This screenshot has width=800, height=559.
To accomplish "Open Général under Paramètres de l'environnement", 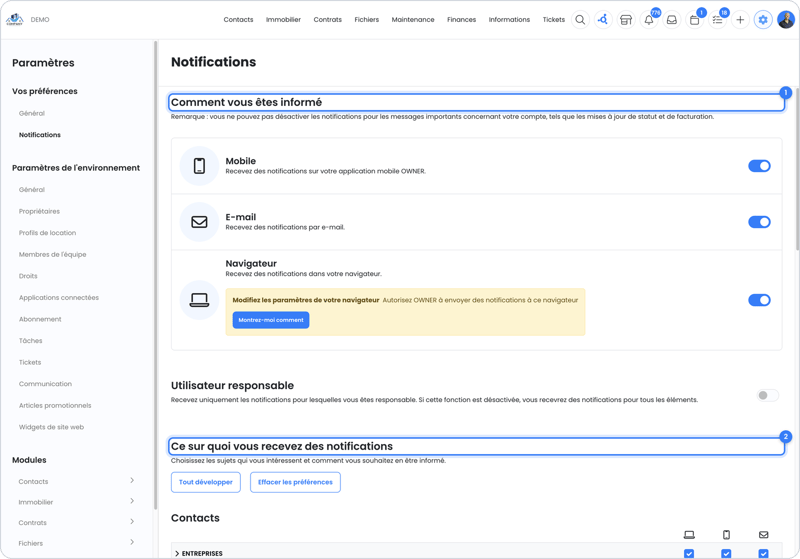I will [x=32, y=190].
